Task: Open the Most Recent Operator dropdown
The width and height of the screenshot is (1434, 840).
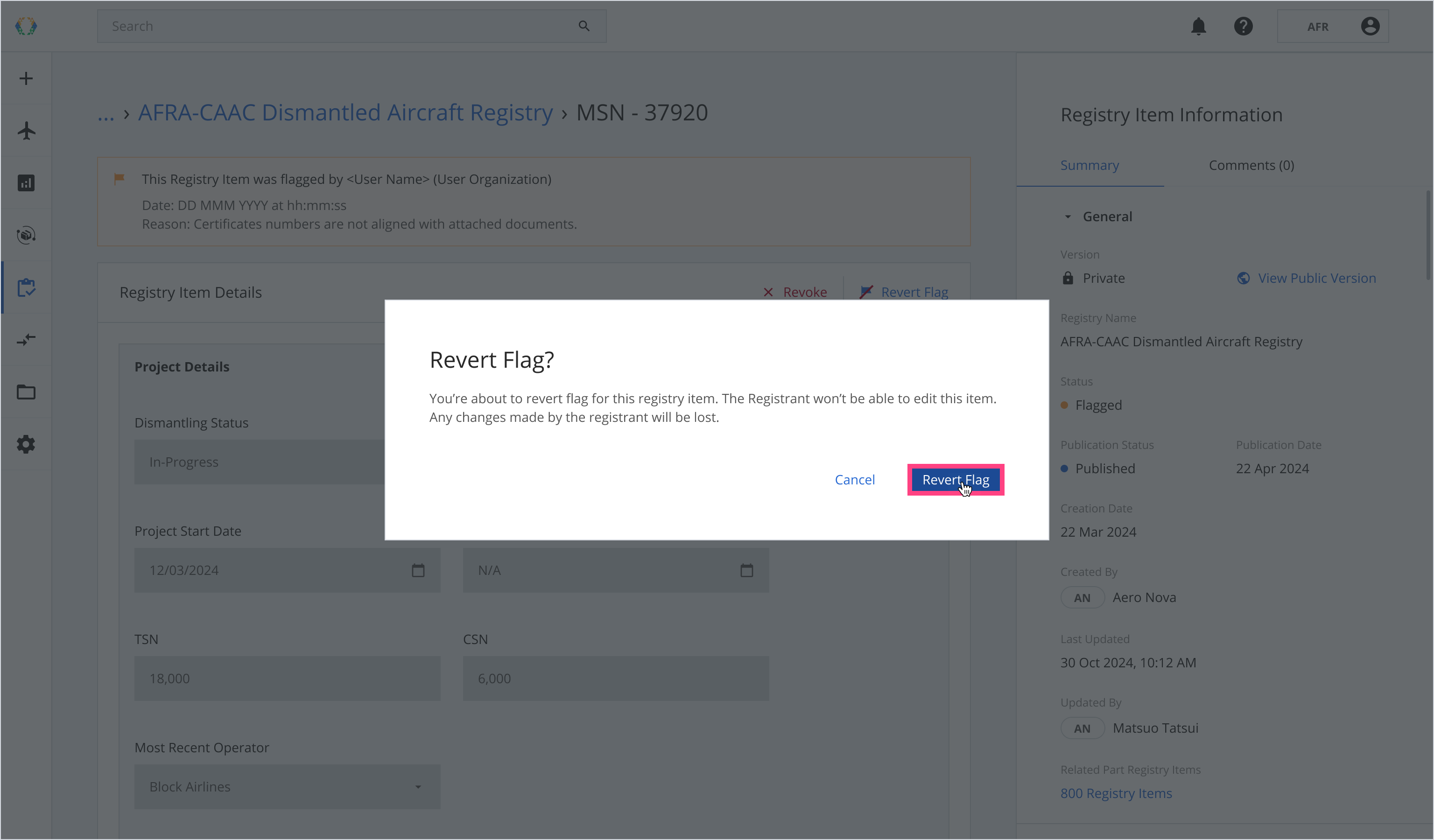Action: pos(288,786)
